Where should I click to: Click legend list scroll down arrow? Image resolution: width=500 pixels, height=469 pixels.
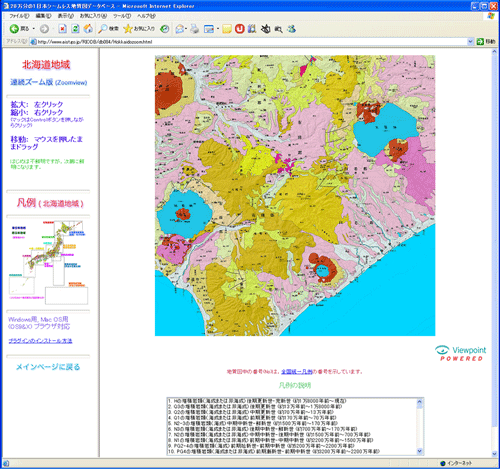pos(420,451)
